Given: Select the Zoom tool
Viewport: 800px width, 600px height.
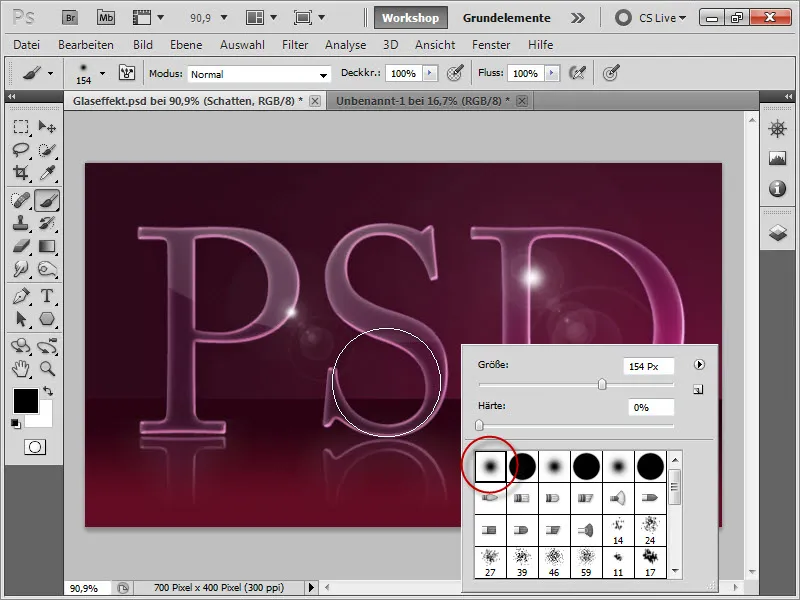Looking at the screenshot, I should 47,368.
